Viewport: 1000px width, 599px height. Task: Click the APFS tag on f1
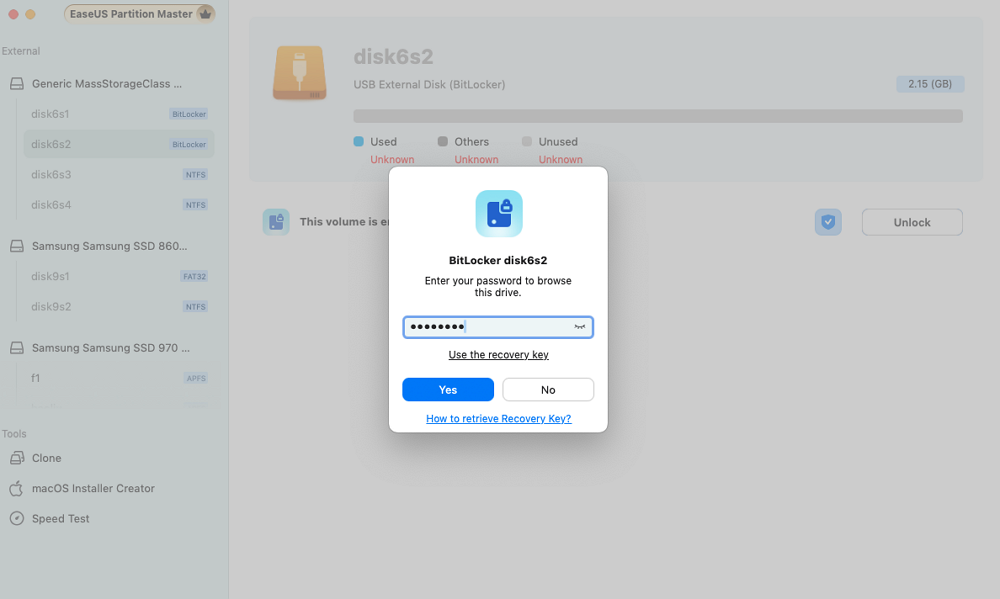[x=196, y=378]
